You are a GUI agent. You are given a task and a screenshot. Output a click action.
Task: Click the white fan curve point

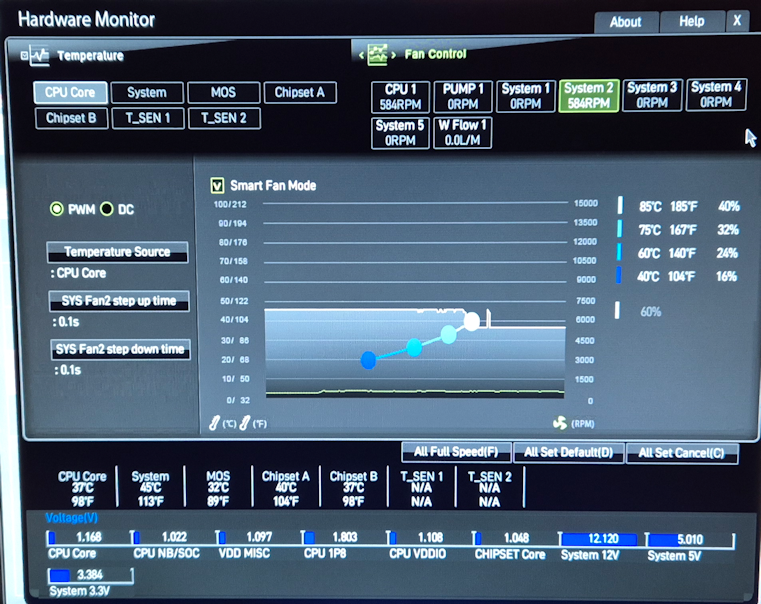(x=471, y=321)
